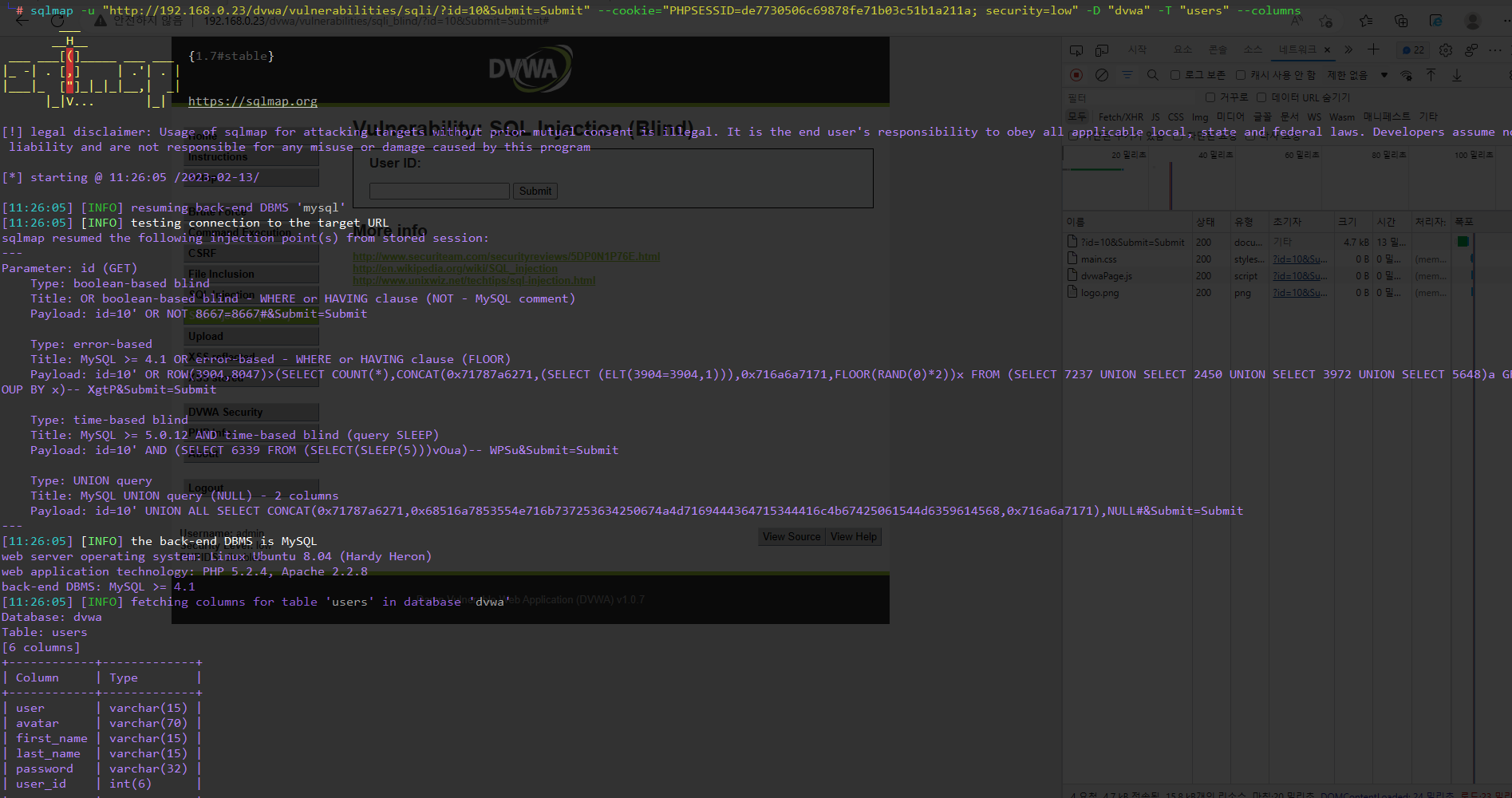Click the DevTools feedback people icon
Viewport: 1512px width, 798px height.
click(x=1471, y=50)
